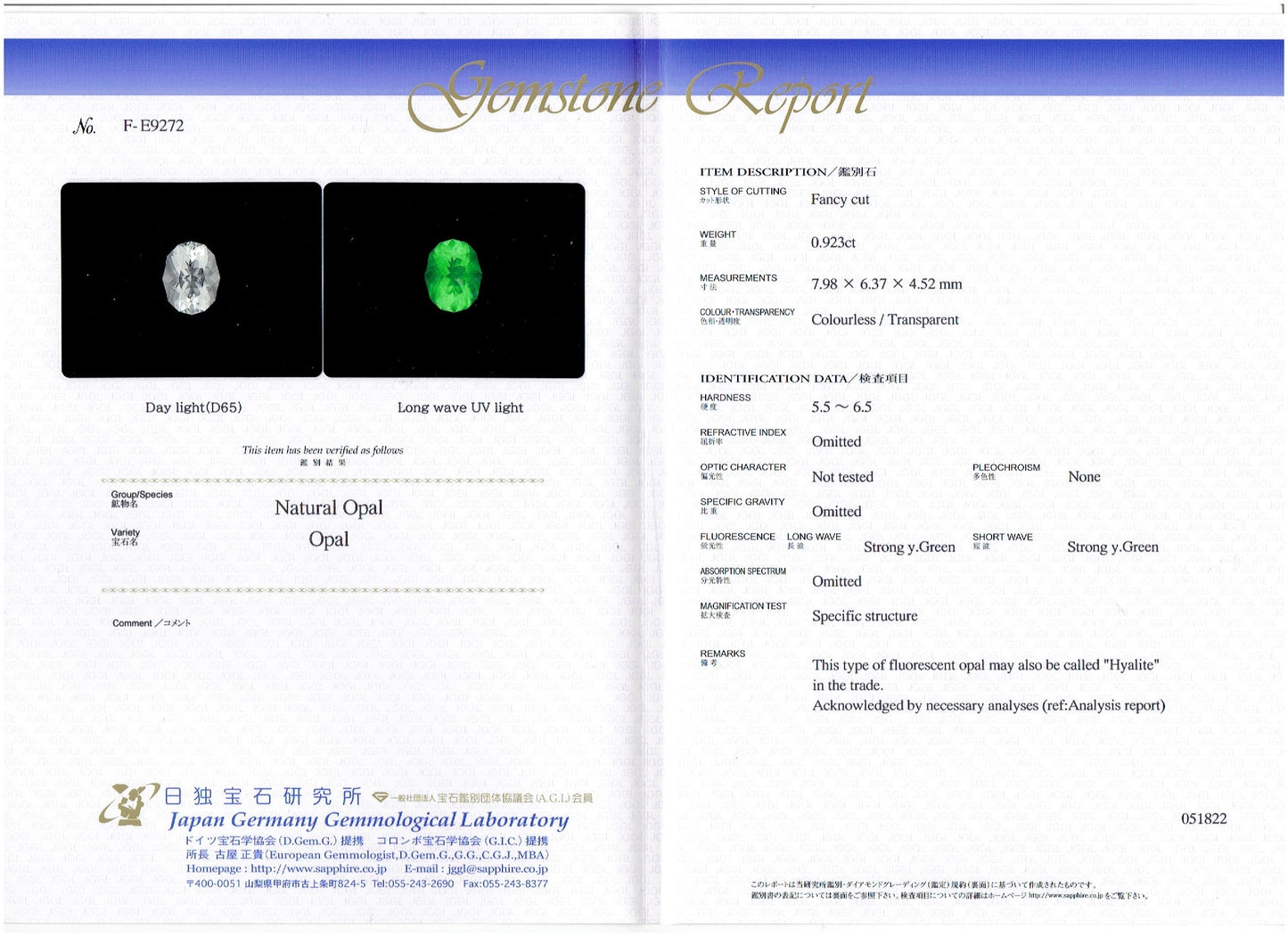The width and height of the screenshot is (1288, 937).
Task: Click the date code 051822
Action: point(1203,818)
